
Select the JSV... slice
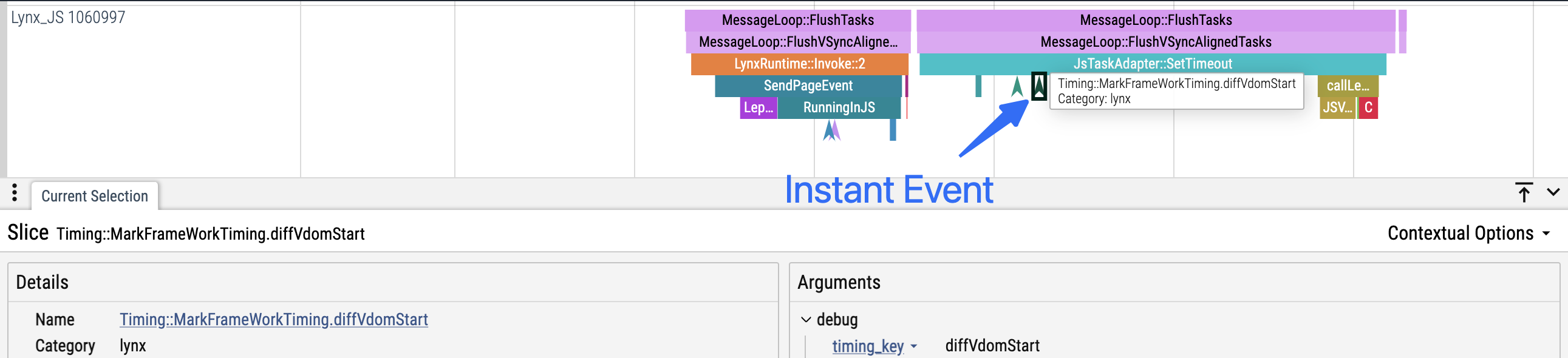tap(1337, 107)
